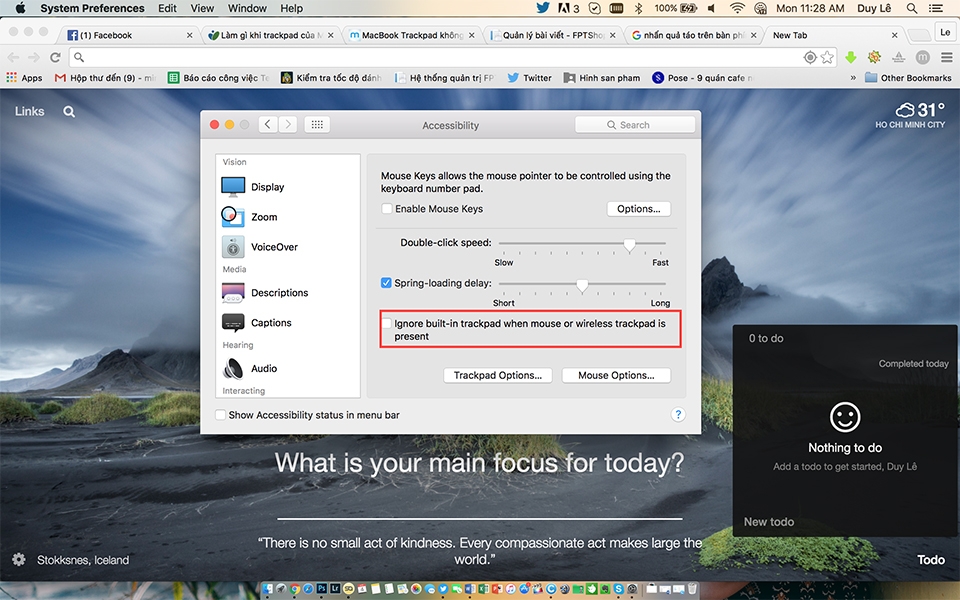Uncheck Spring-loading delay checkbox
Viewport: 960px width, 600px height.
(386, 283)
